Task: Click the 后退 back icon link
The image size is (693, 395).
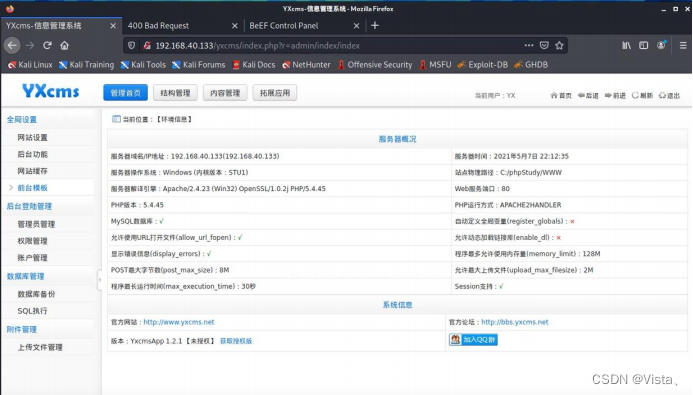Action: [588, 95]
